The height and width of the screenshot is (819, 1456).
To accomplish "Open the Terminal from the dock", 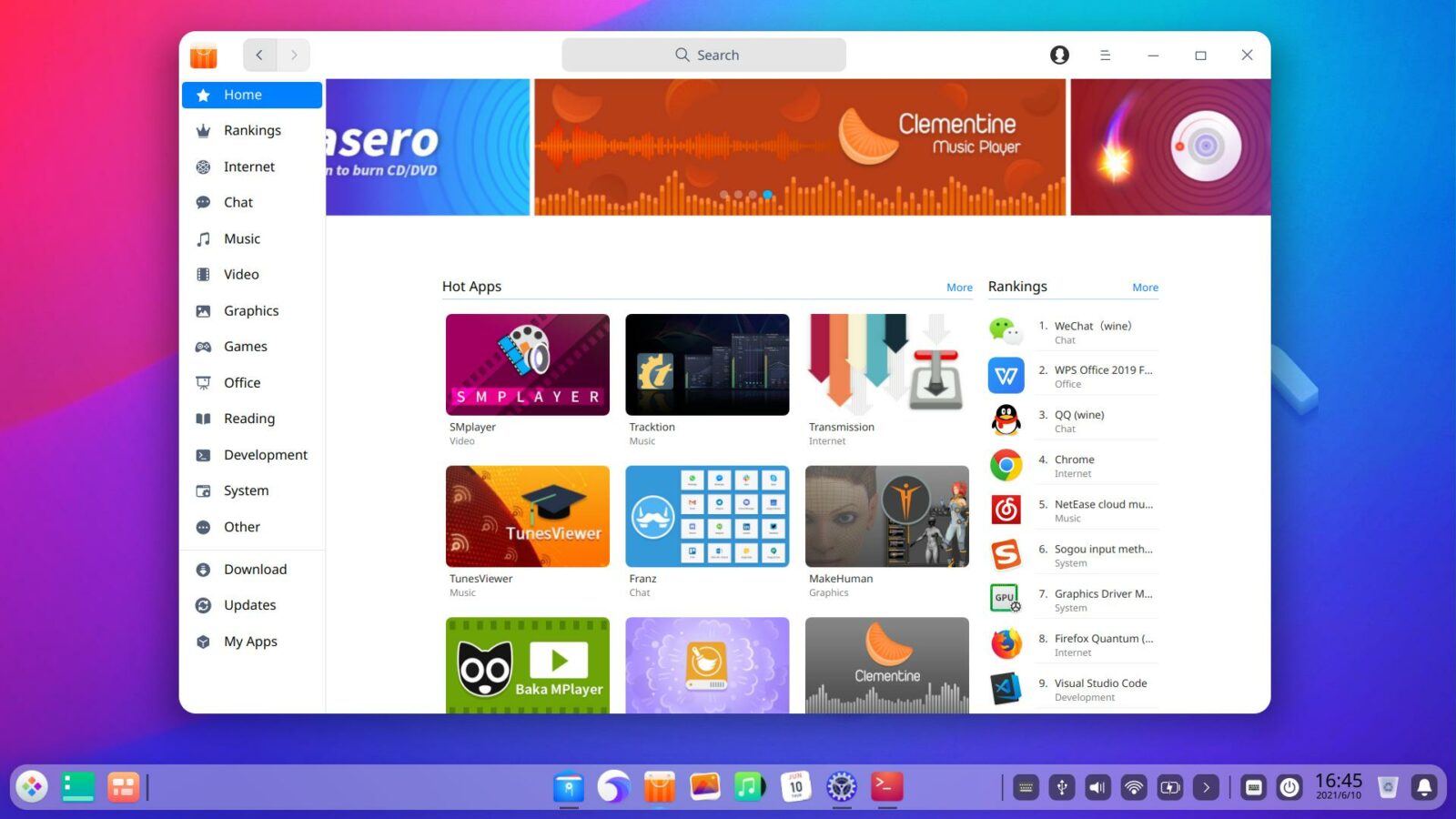I will point(886,786).
